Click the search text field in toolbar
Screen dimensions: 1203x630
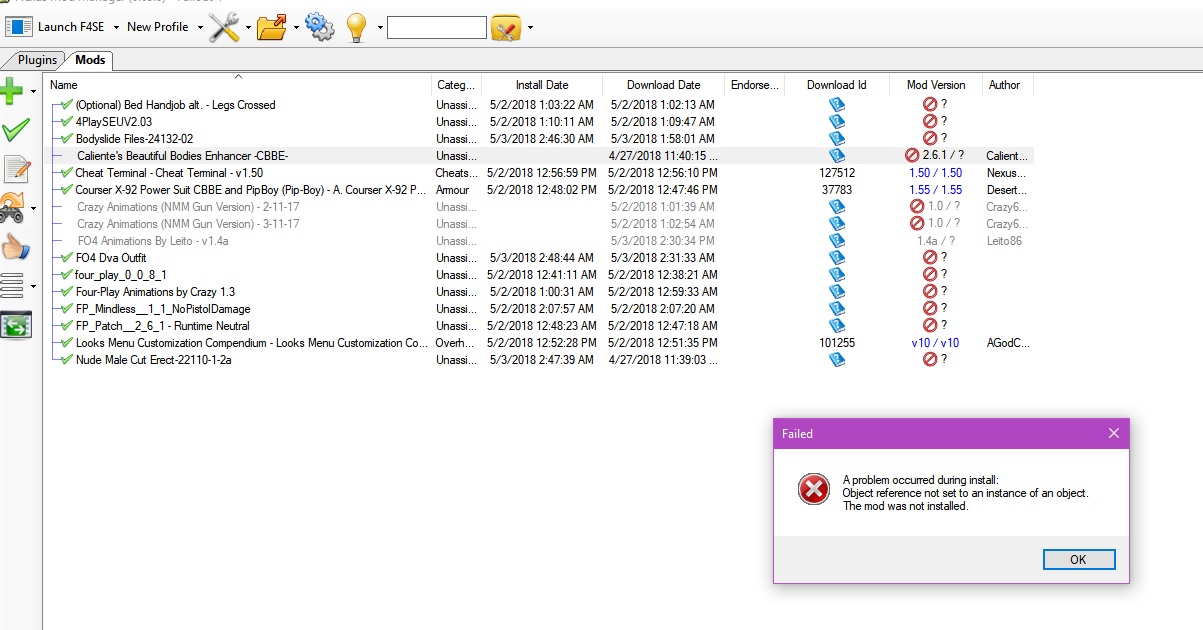[x=436, y=28]
